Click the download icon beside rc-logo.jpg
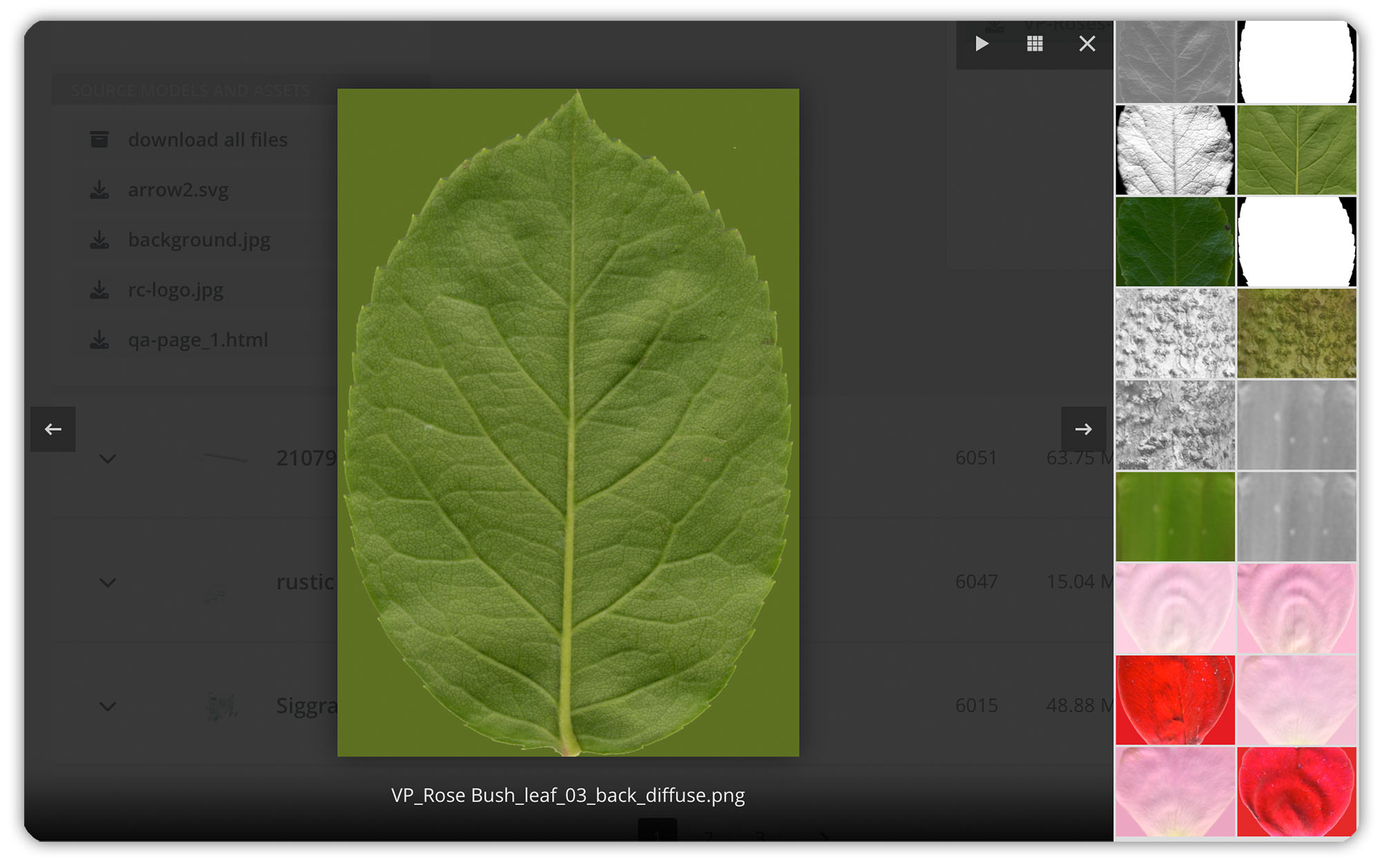Screen dimensions: 1382x868 (x=100, y=290)
